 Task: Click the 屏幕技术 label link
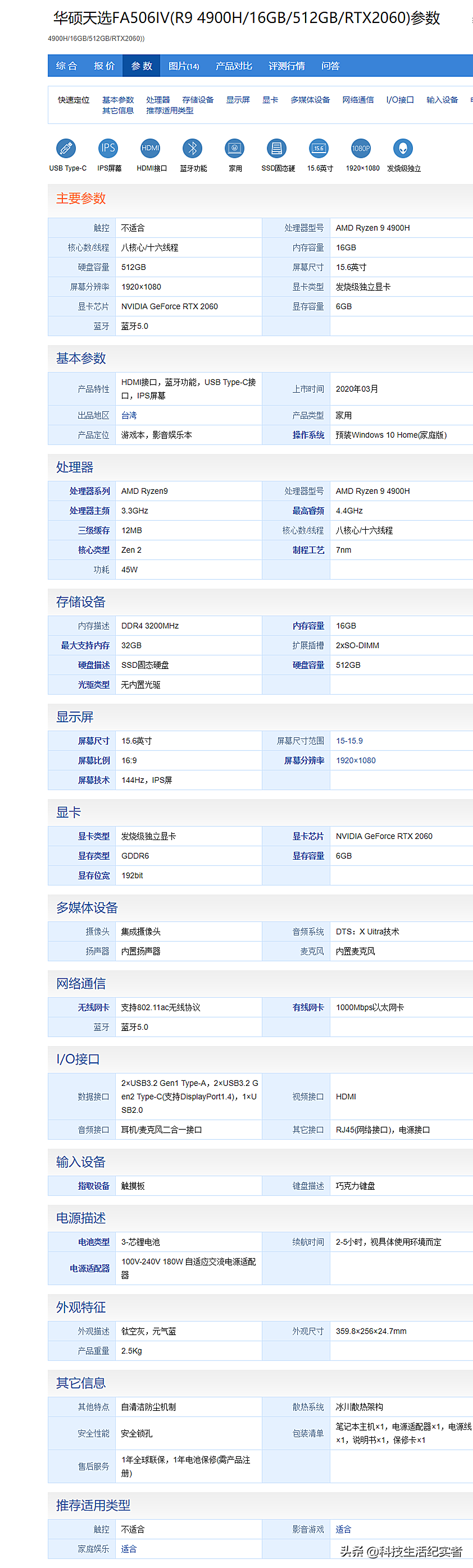93,780
